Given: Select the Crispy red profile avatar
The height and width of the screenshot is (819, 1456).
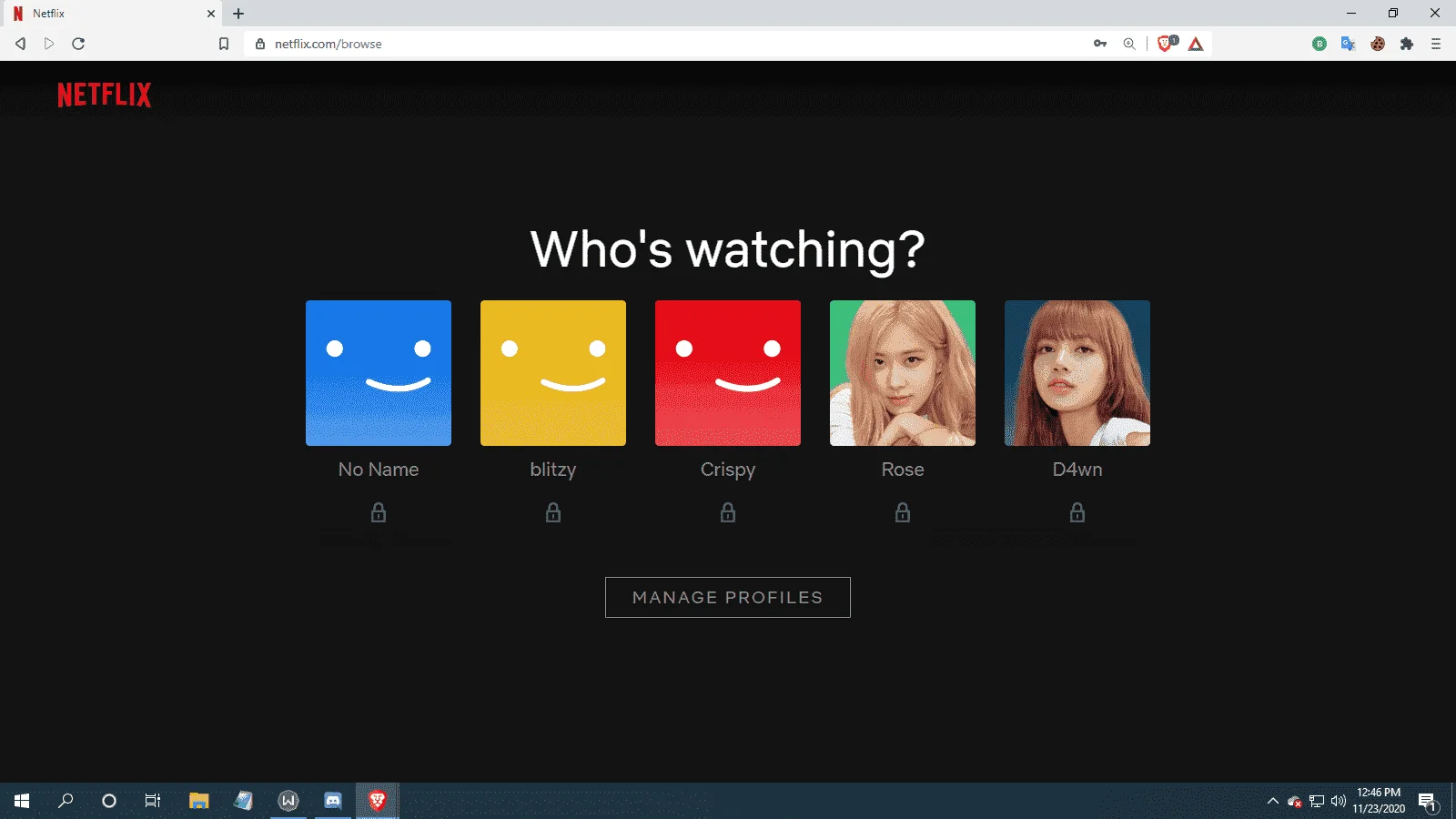Looking at the screenshot, I should (728, 373).
